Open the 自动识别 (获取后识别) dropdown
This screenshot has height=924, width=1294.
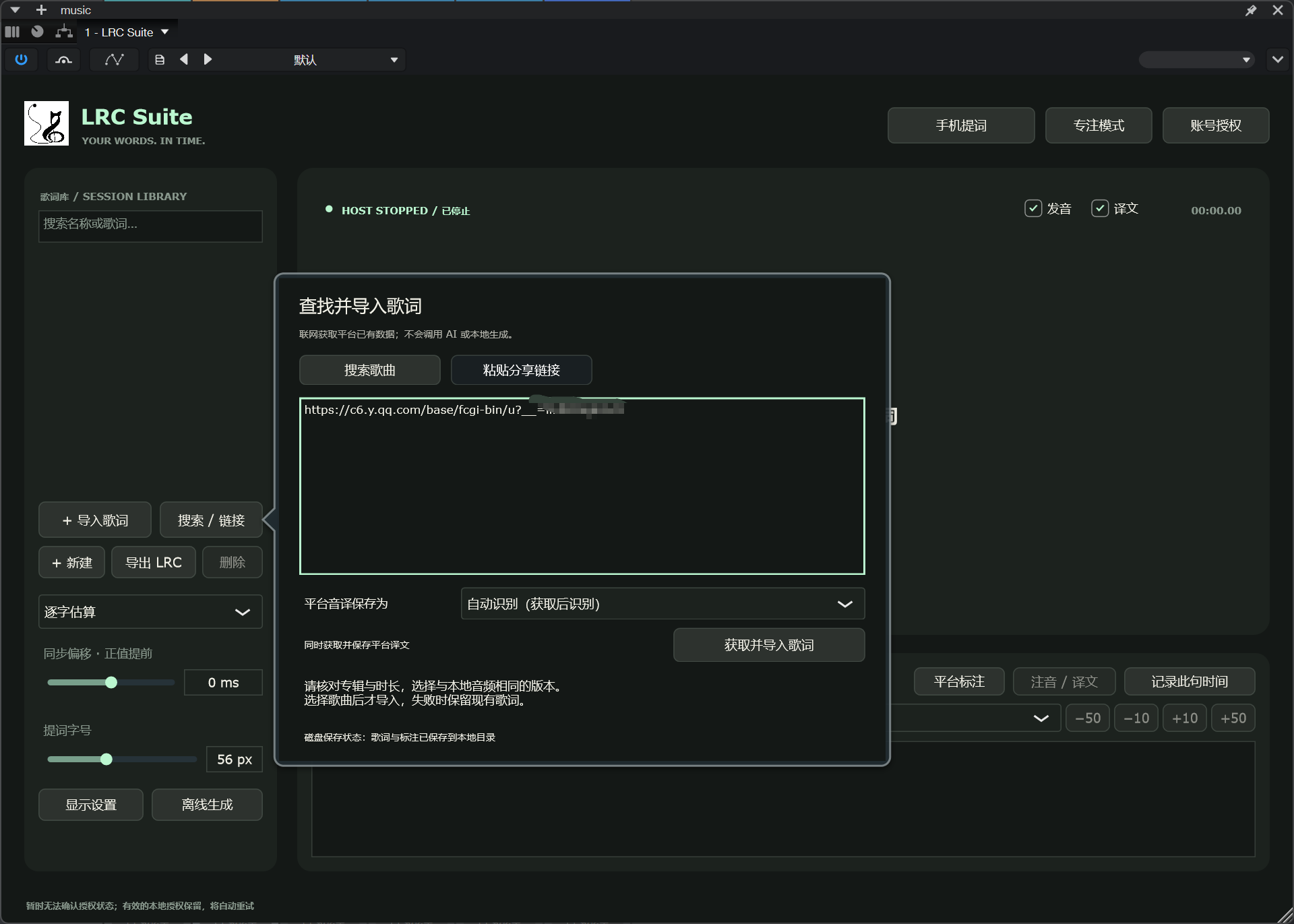[663, 603]
